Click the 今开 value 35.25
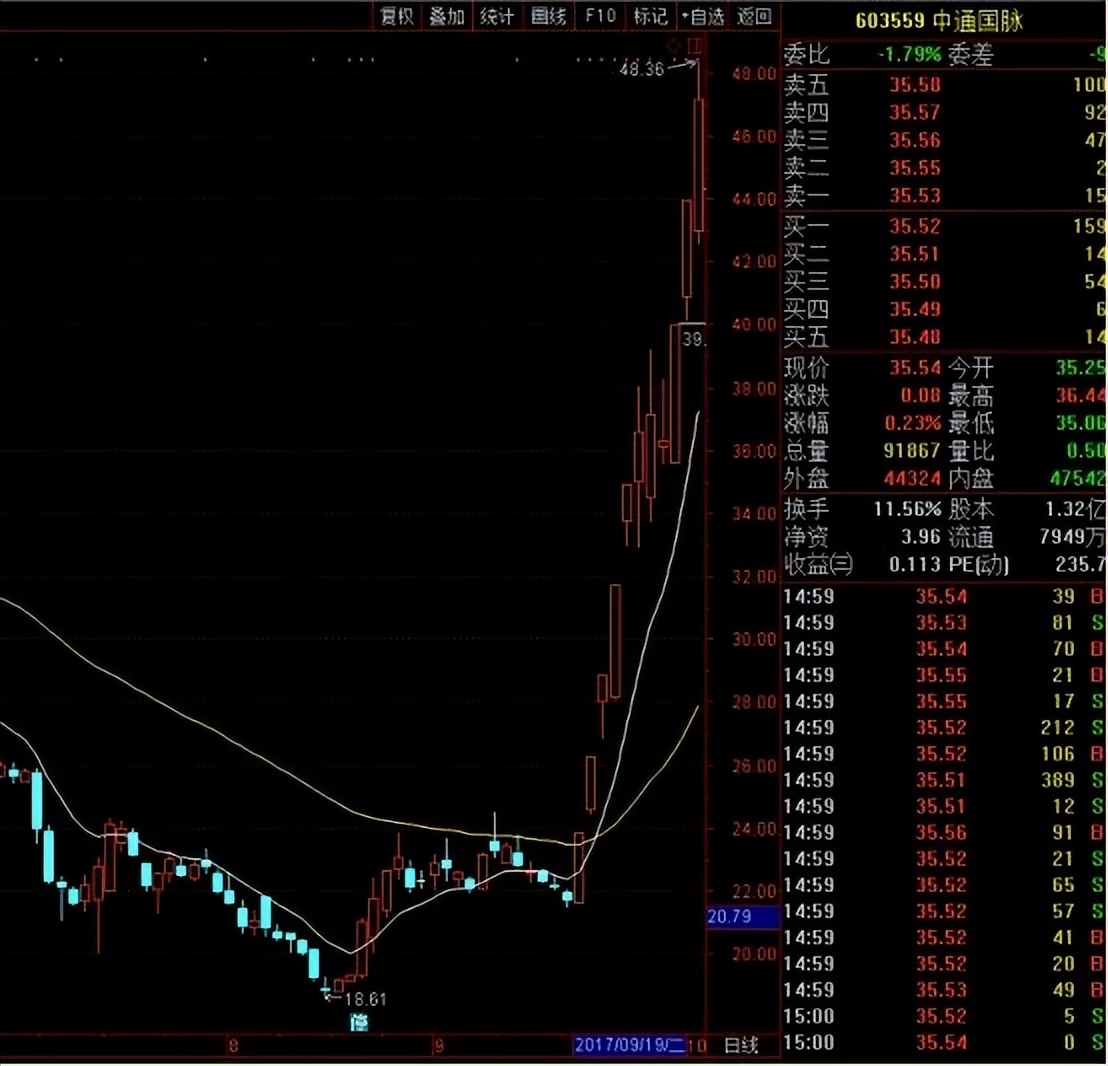The image size is (1108, 1066). click(x=1080, y=367)
